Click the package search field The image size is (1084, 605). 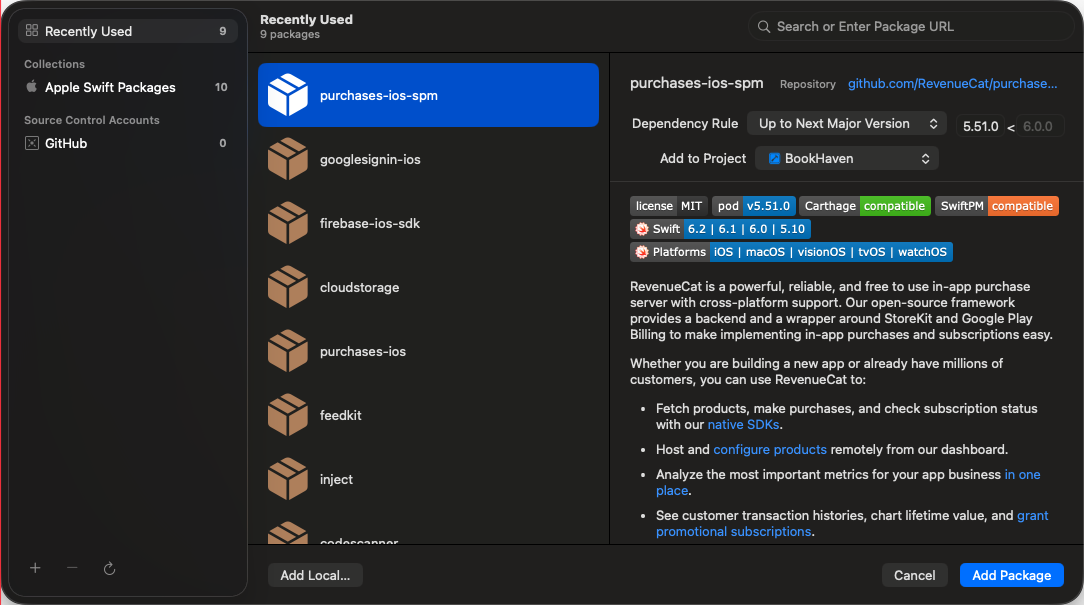coord(911,26)
